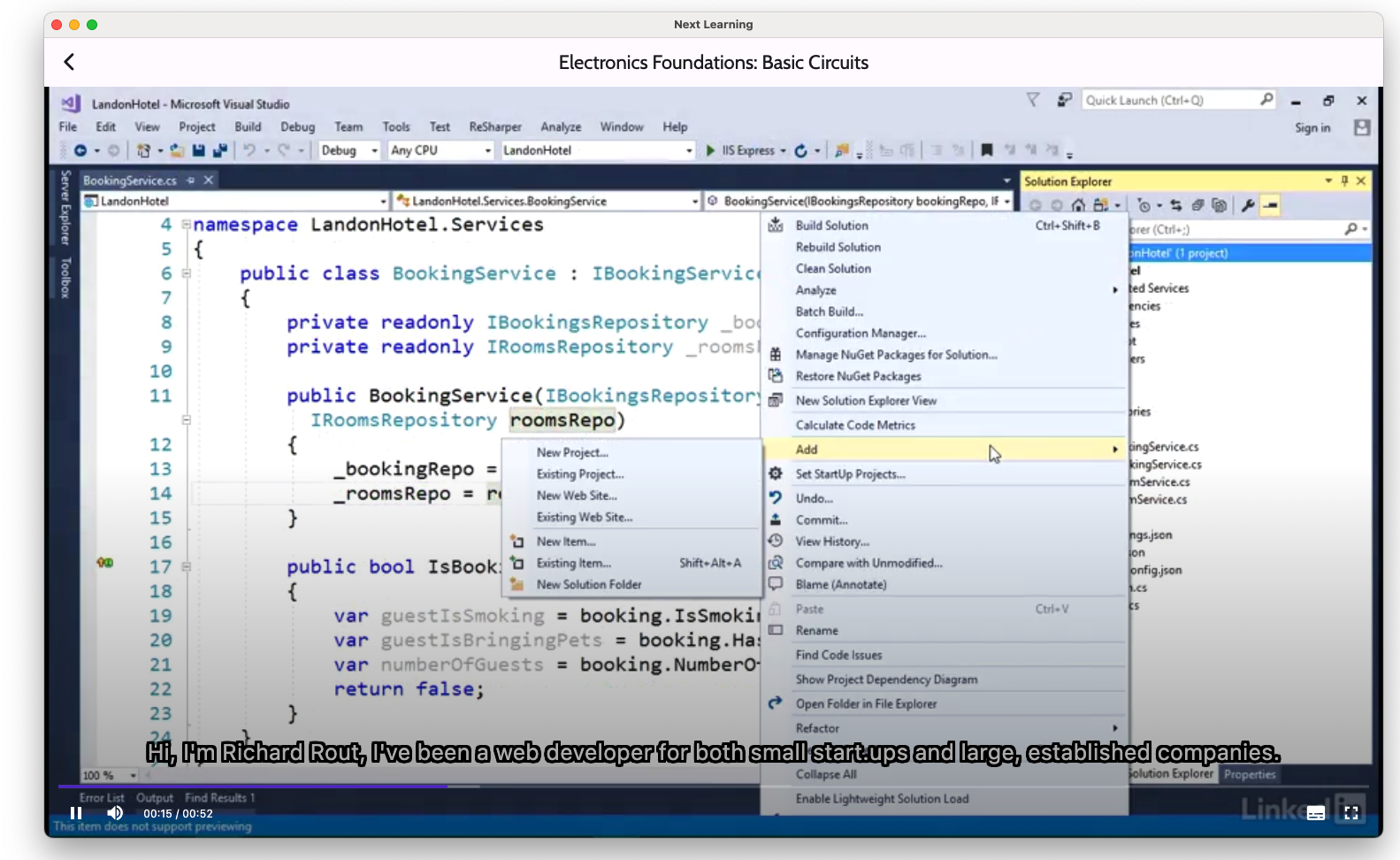Toggle closed captions on the video

pos(1315,813)
